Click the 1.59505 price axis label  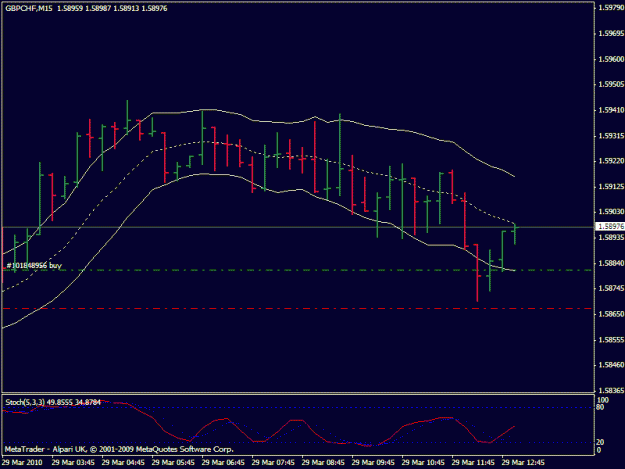pos(611,84)
